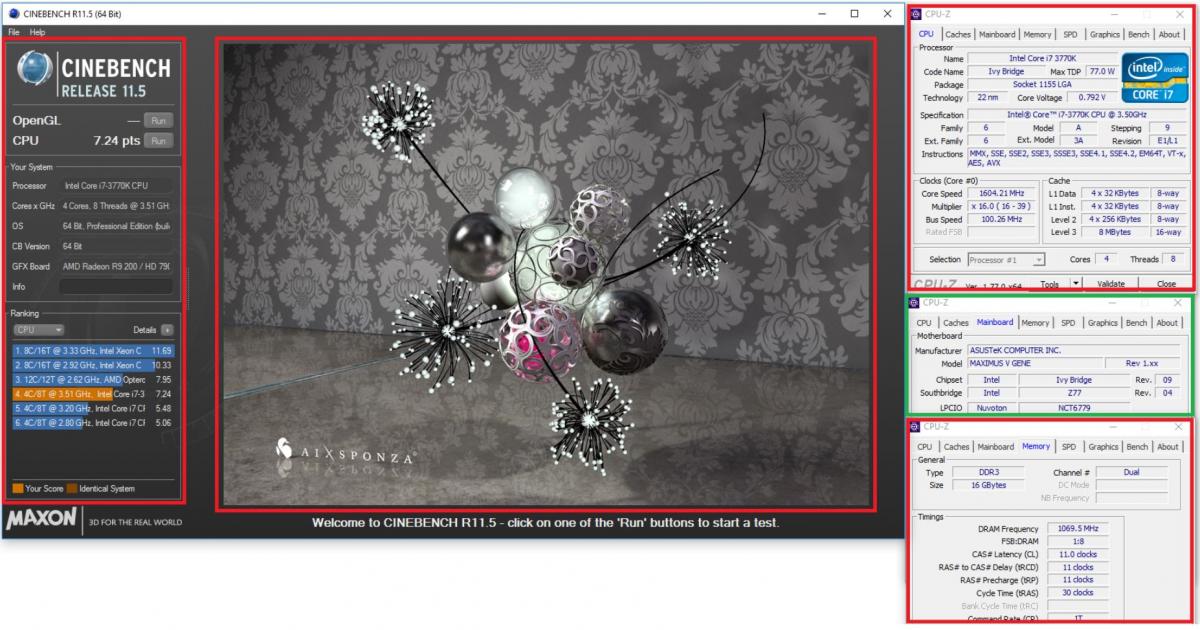Run the OpenGL benchmark
Screen dimensions: 1200x630
158,120
